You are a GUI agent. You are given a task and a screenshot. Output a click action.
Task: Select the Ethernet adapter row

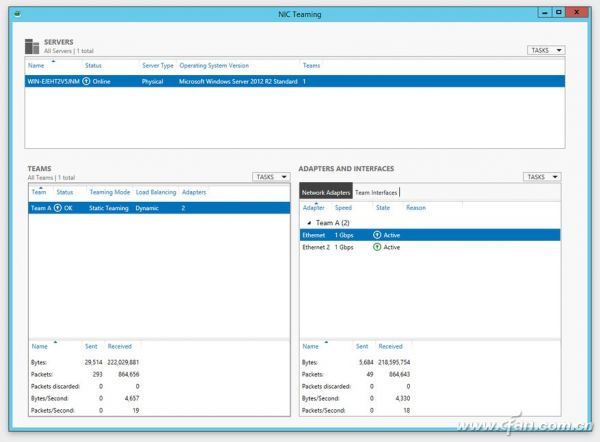coord(430,235)
